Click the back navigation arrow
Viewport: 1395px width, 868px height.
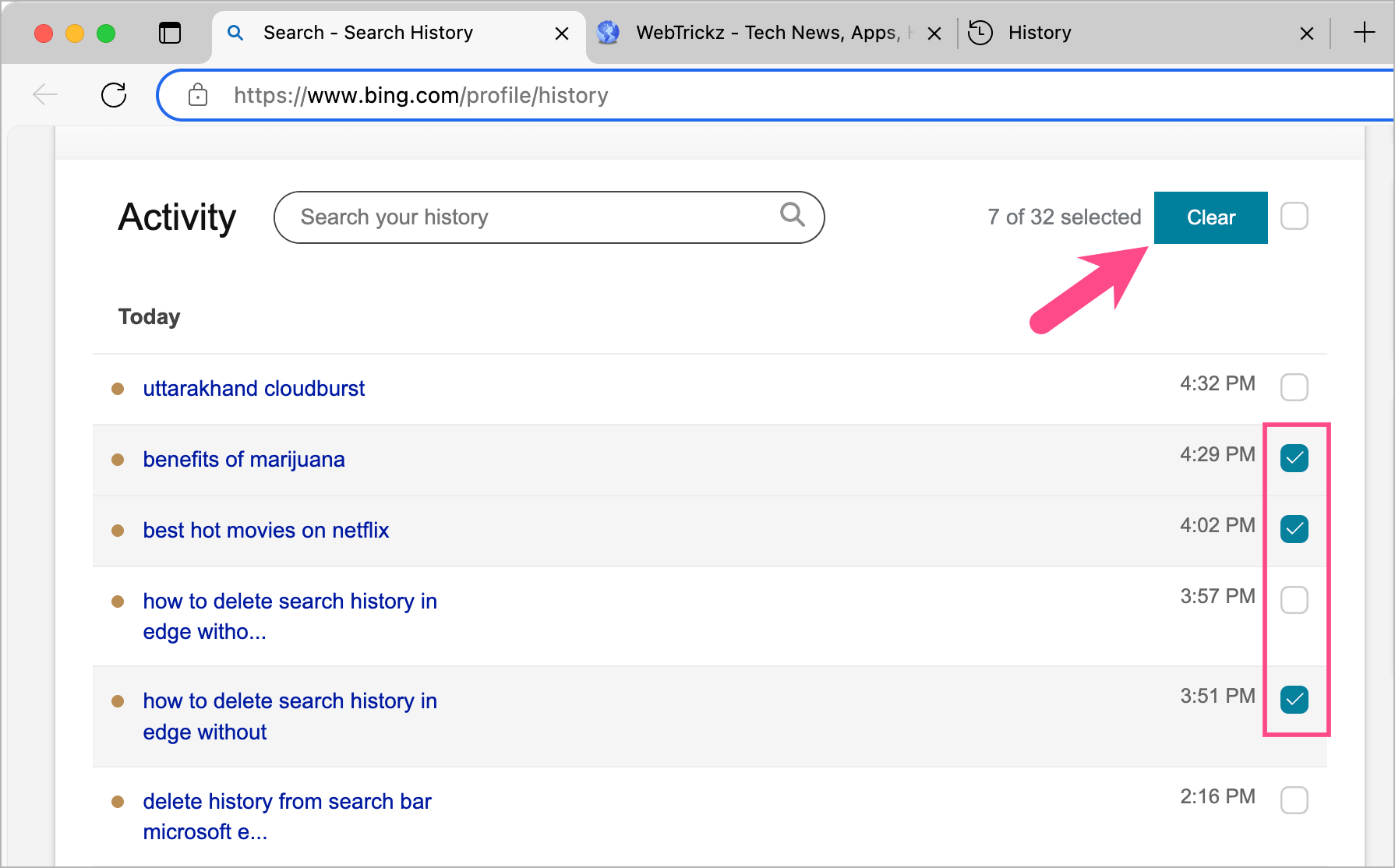(x=44, y=94)
